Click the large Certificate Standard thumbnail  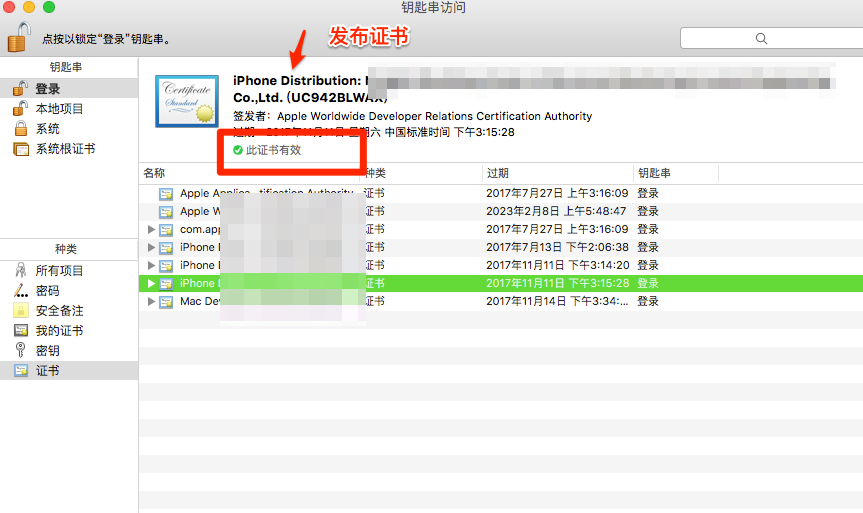point(187,101)
